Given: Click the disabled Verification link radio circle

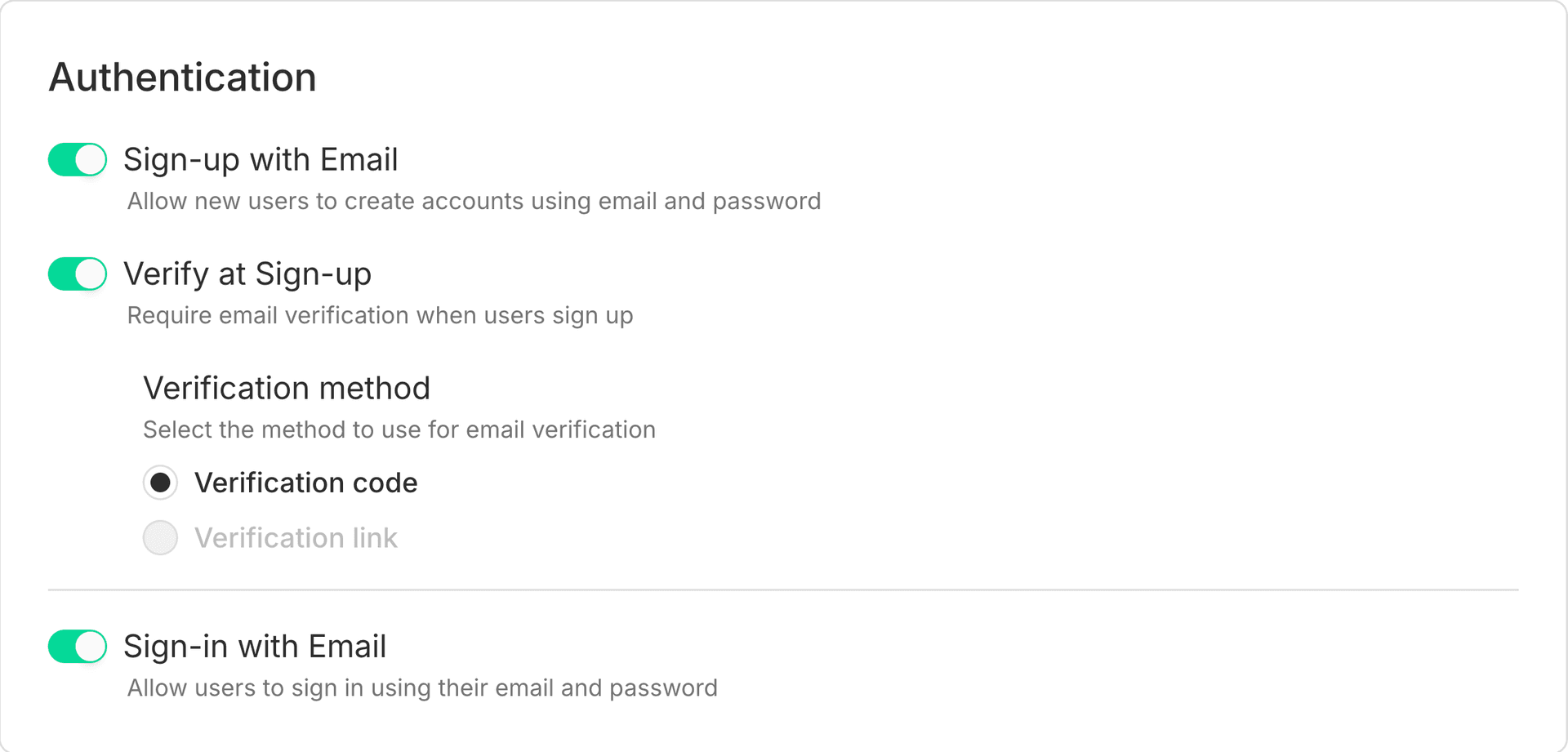Looking at the screenshot, I should pyautogui.click(x=160, y=537).
